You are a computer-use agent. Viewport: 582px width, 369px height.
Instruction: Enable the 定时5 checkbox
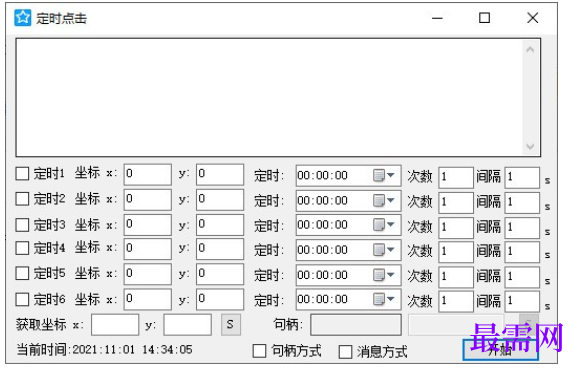point(22,274)
